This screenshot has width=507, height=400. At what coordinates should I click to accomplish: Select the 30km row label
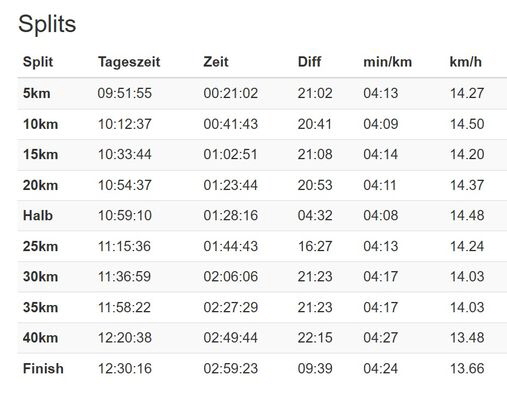[40, 277]
